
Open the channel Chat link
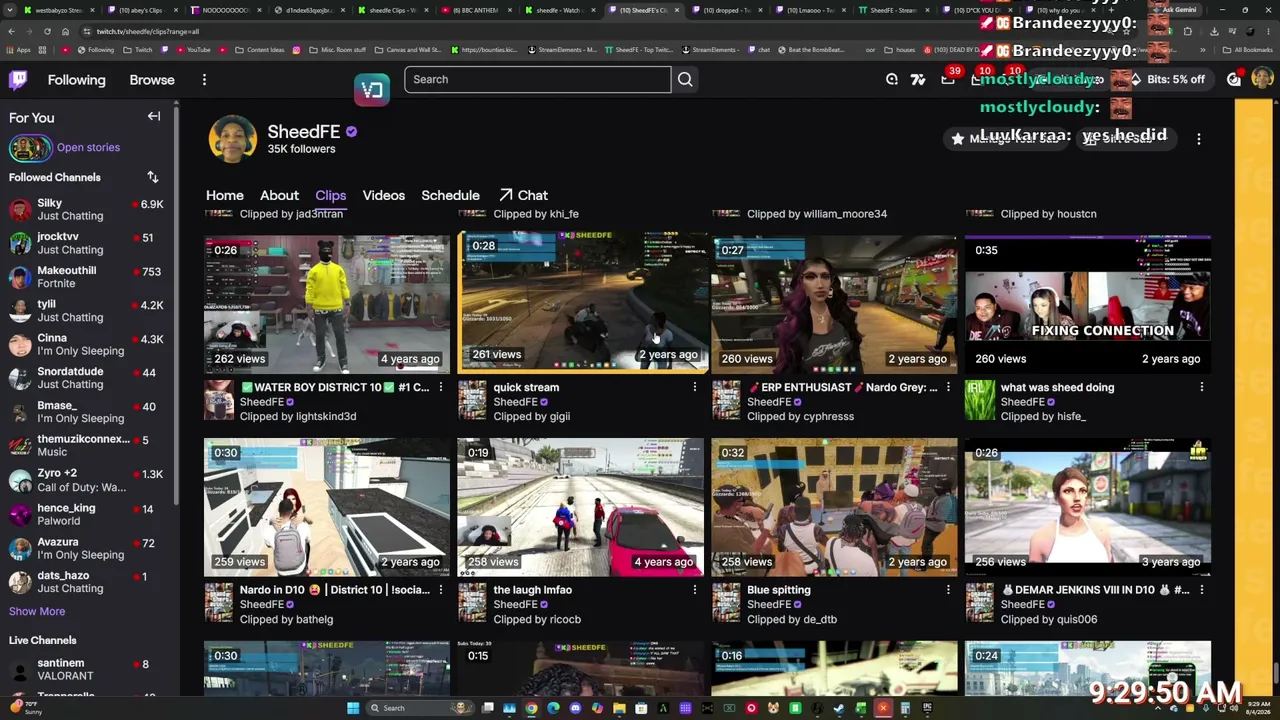pos(523,195)
